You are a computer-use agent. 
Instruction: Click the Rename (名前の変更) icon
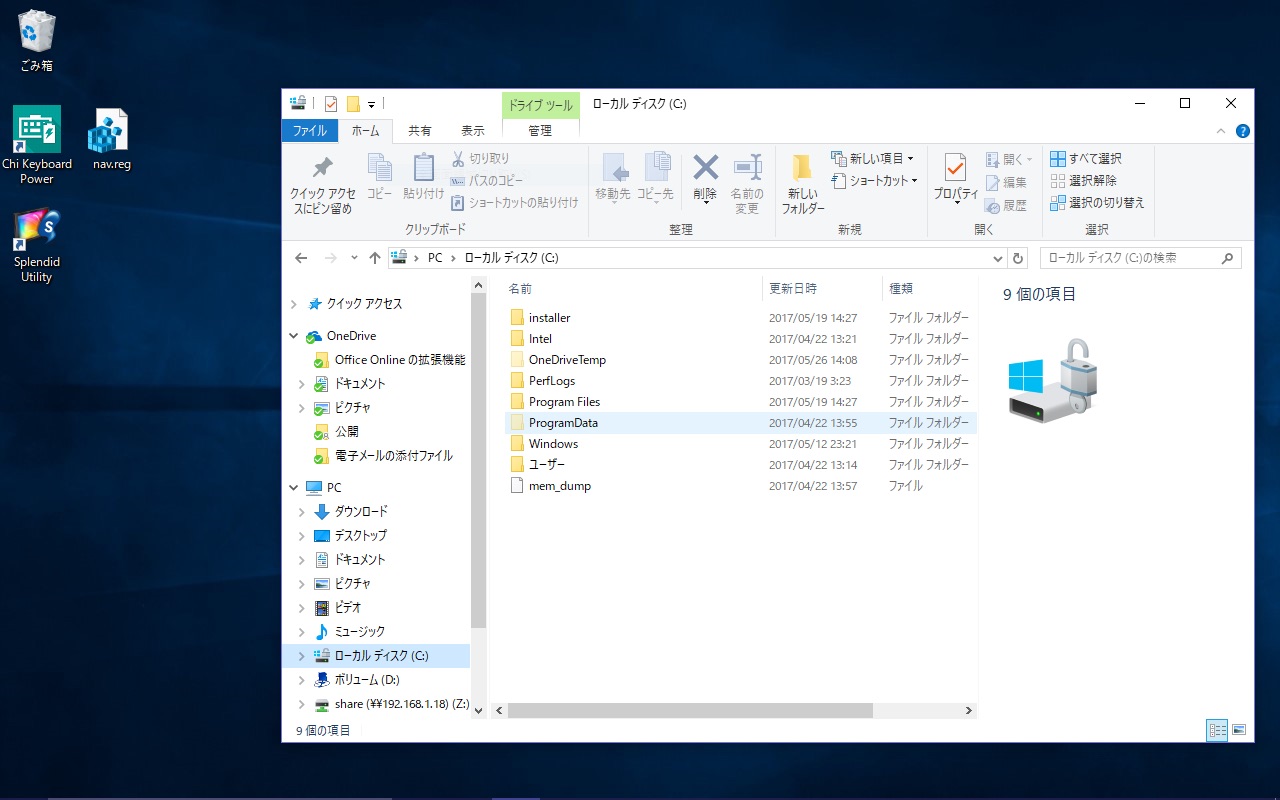coord(747,167)
